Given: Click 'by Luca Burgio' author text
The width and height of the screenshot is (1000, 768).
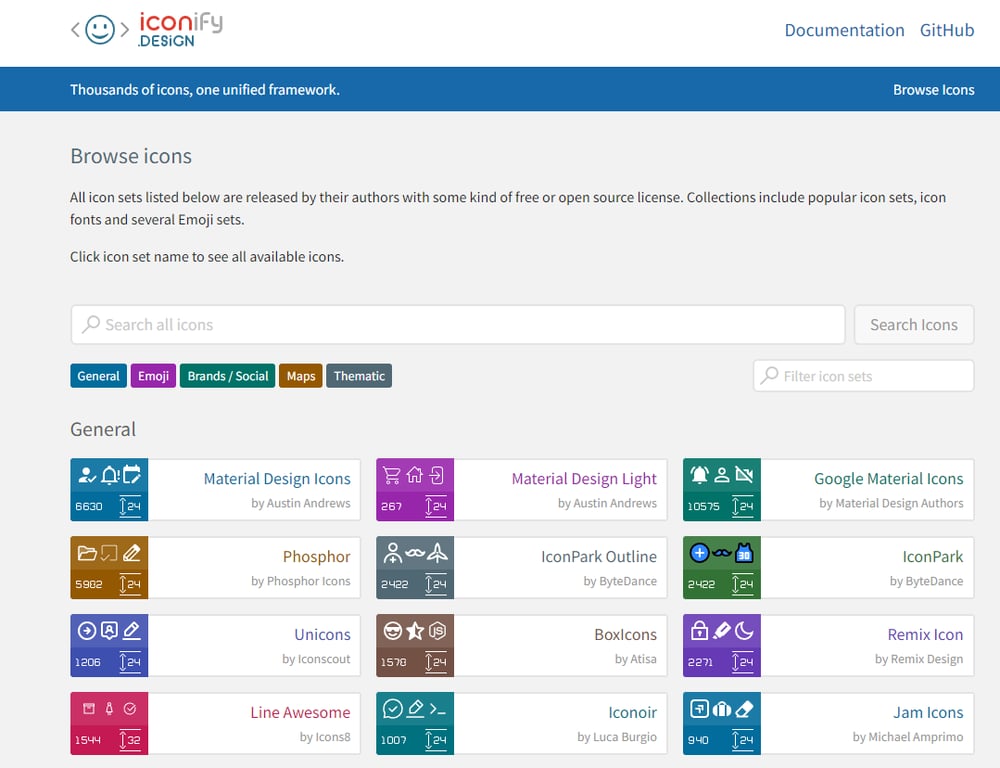Looking at the screenshot, I should [x=617, y=737].
